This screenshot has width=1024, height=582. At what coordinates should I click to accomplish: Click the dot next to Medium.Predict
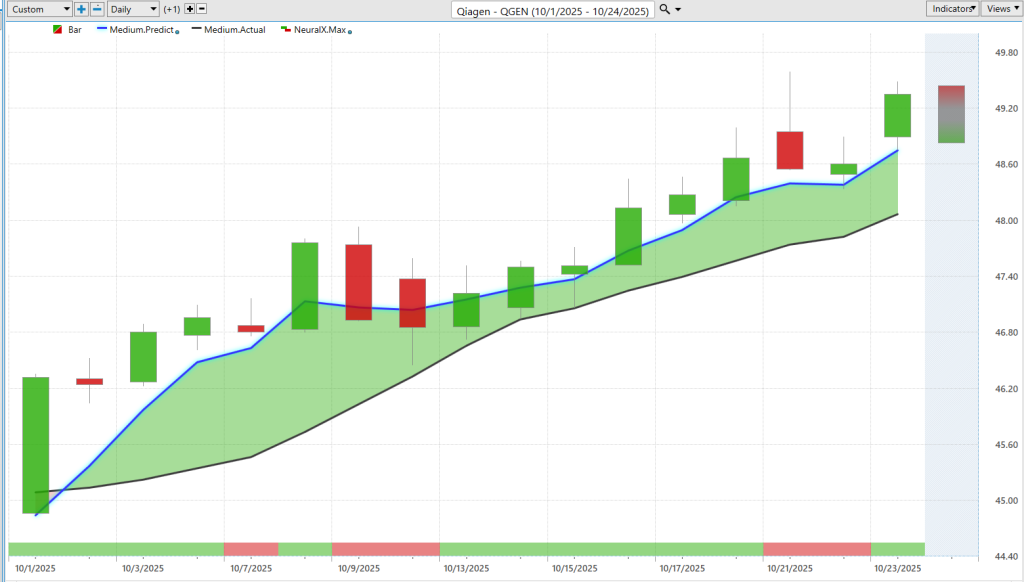[x=178, y=32]
